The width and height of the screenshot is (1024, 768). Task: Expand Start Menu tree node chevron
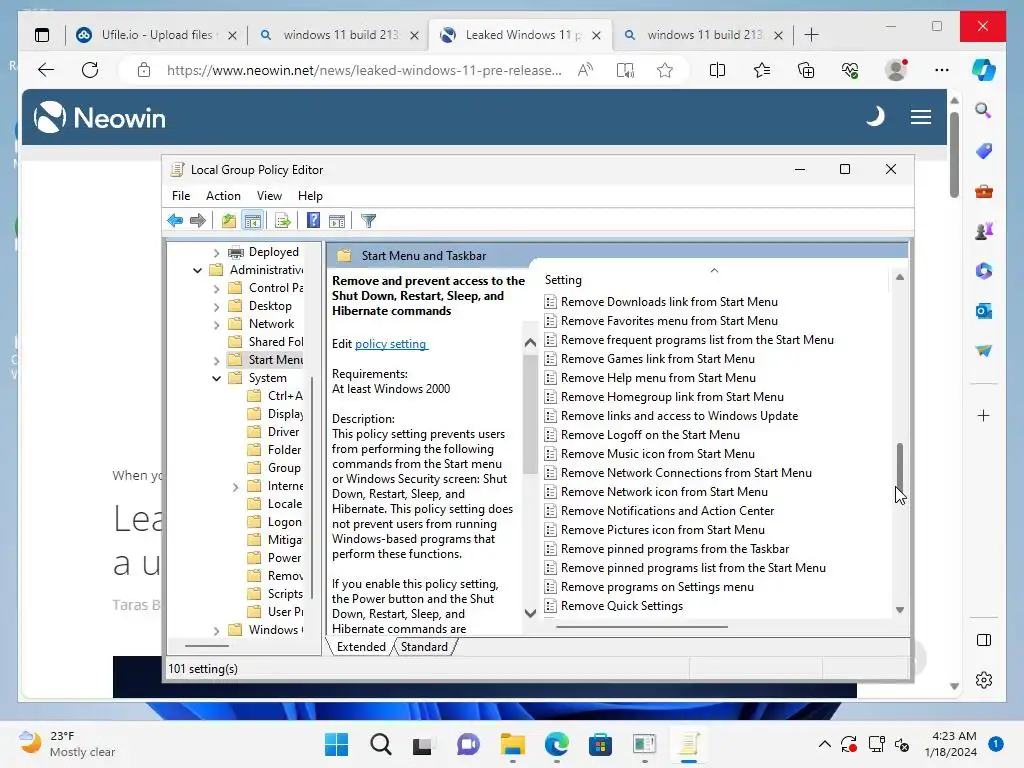pos(216,360)
